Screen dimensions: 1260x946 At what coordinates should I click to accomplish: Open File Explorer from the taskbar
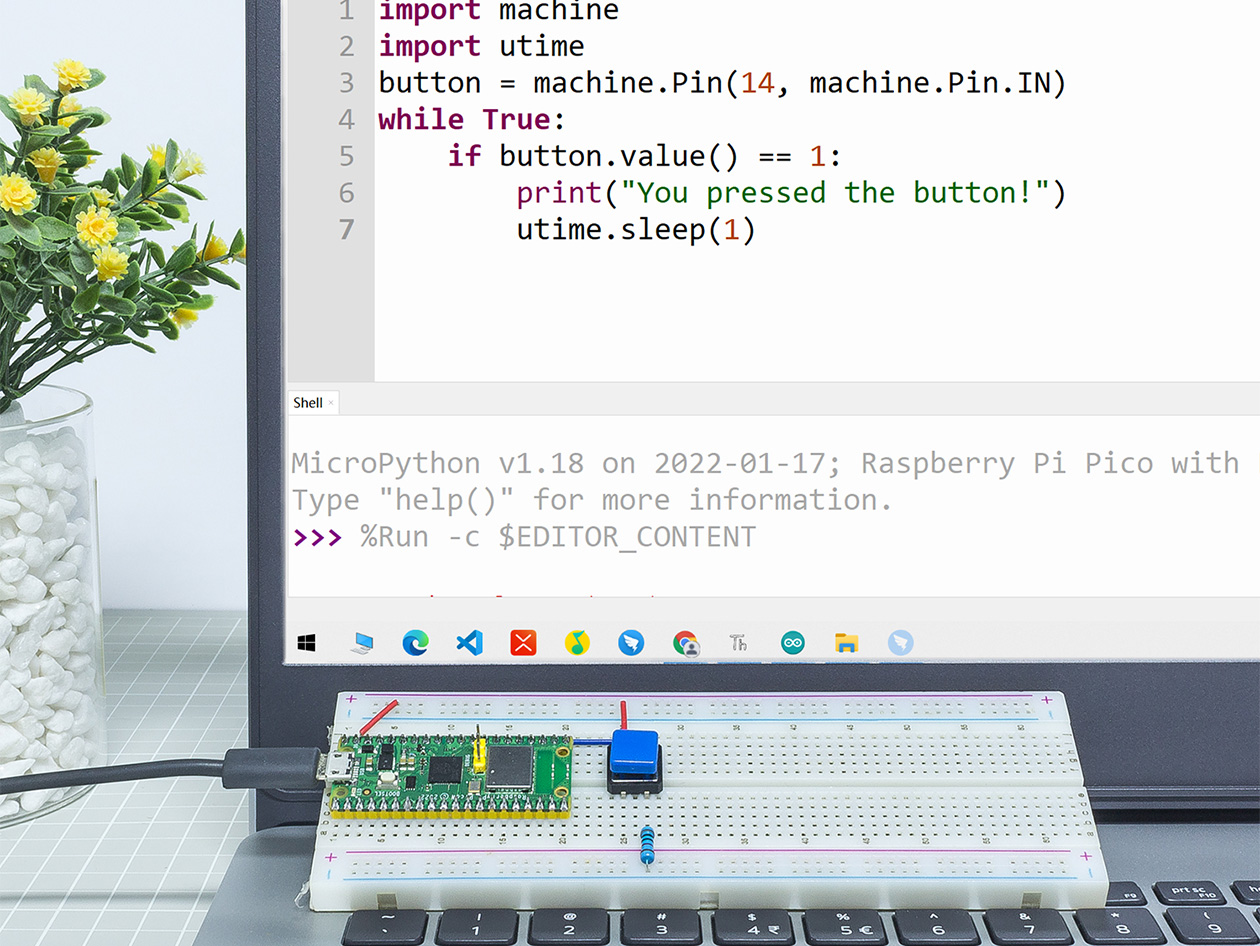pos(846,643)
